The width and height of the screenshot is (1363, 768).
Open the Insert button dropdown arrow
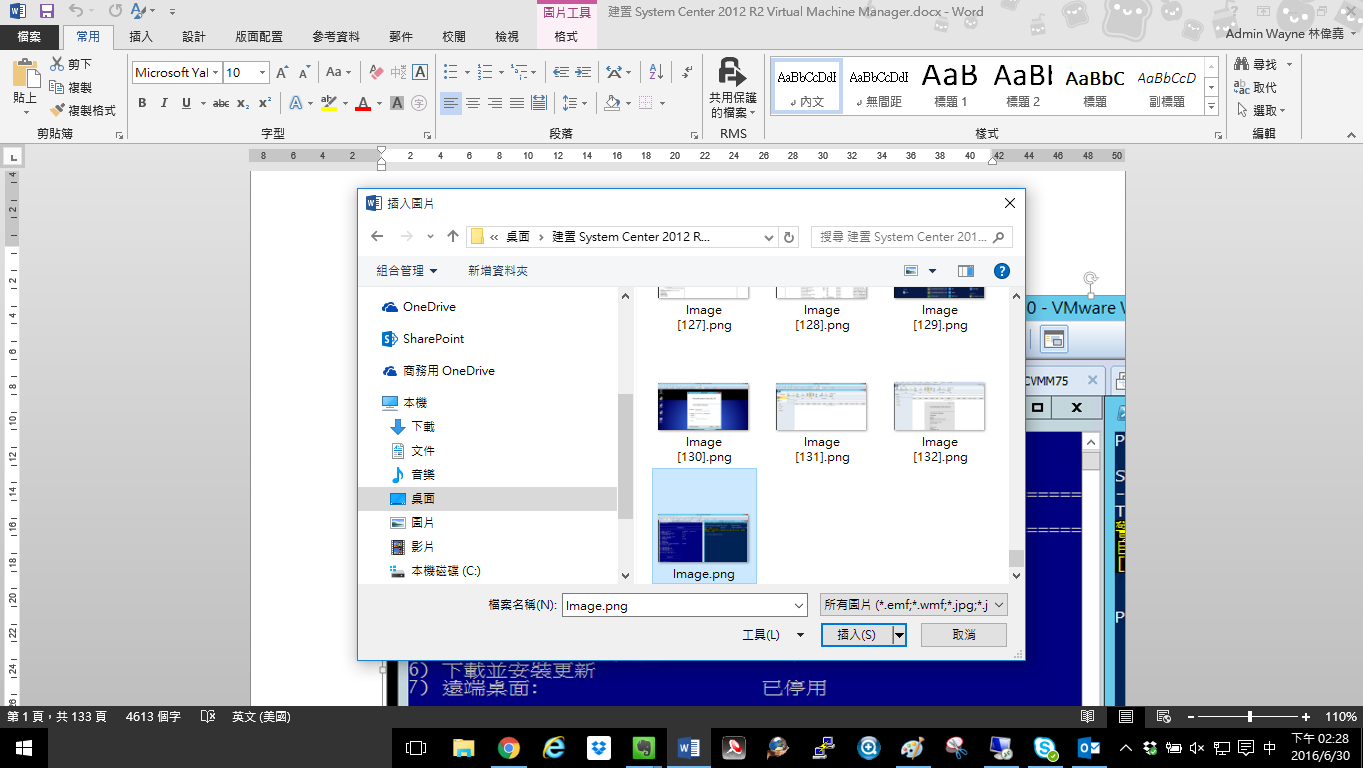pyautogui.click(x=899, y=635)
